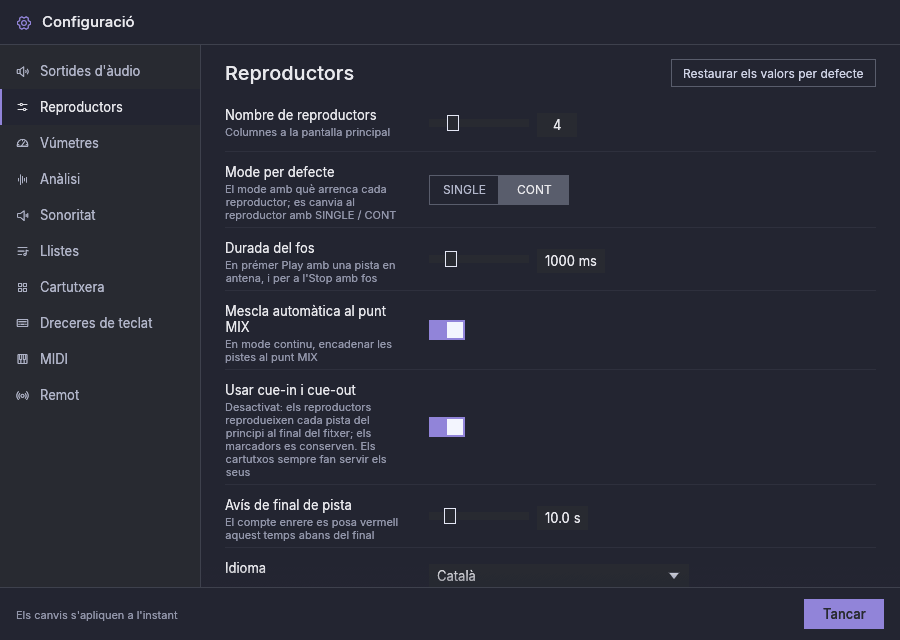Click the Reproductors page heading

click(289, 73)
